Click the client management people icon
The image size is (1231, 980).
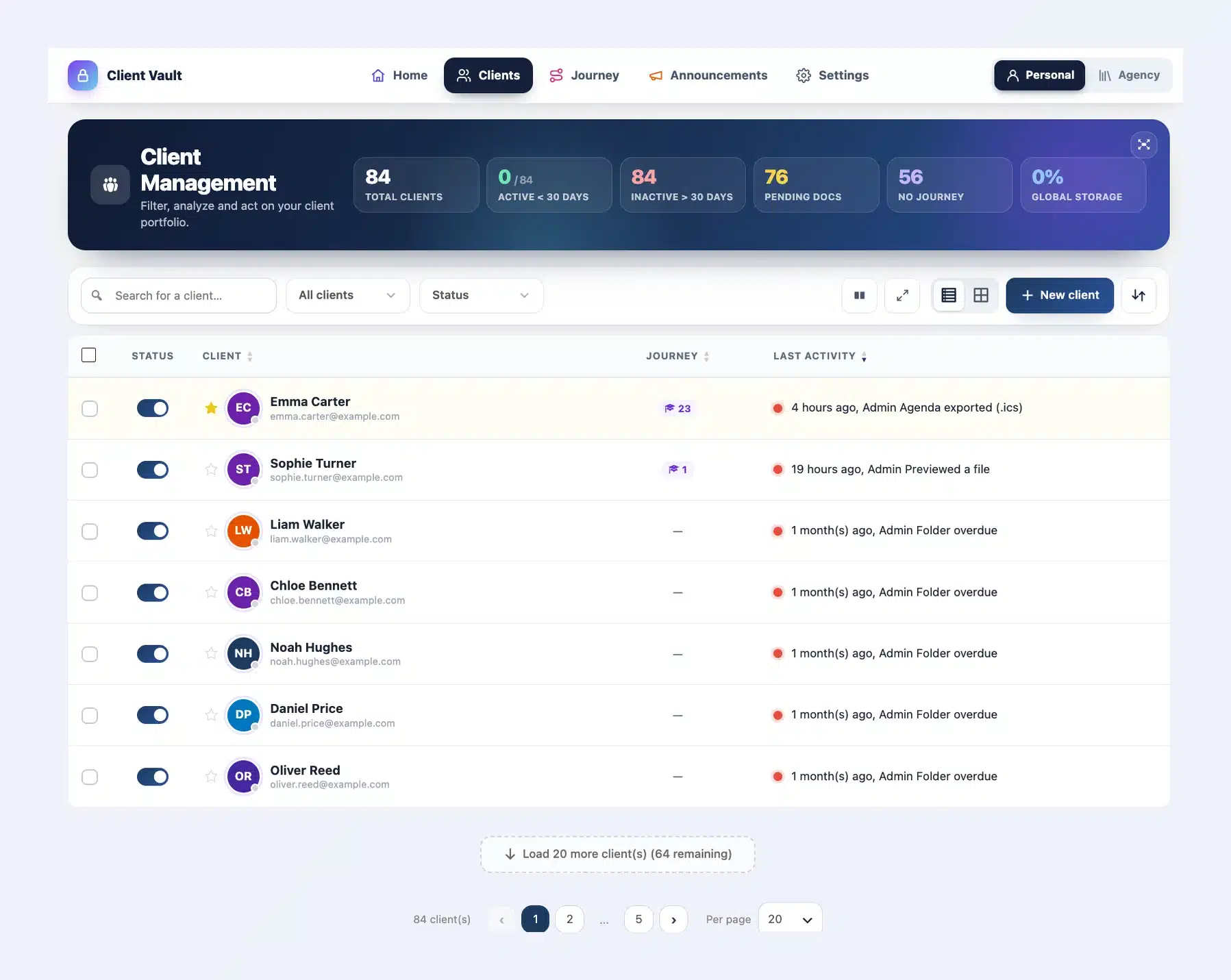[110, 185]
